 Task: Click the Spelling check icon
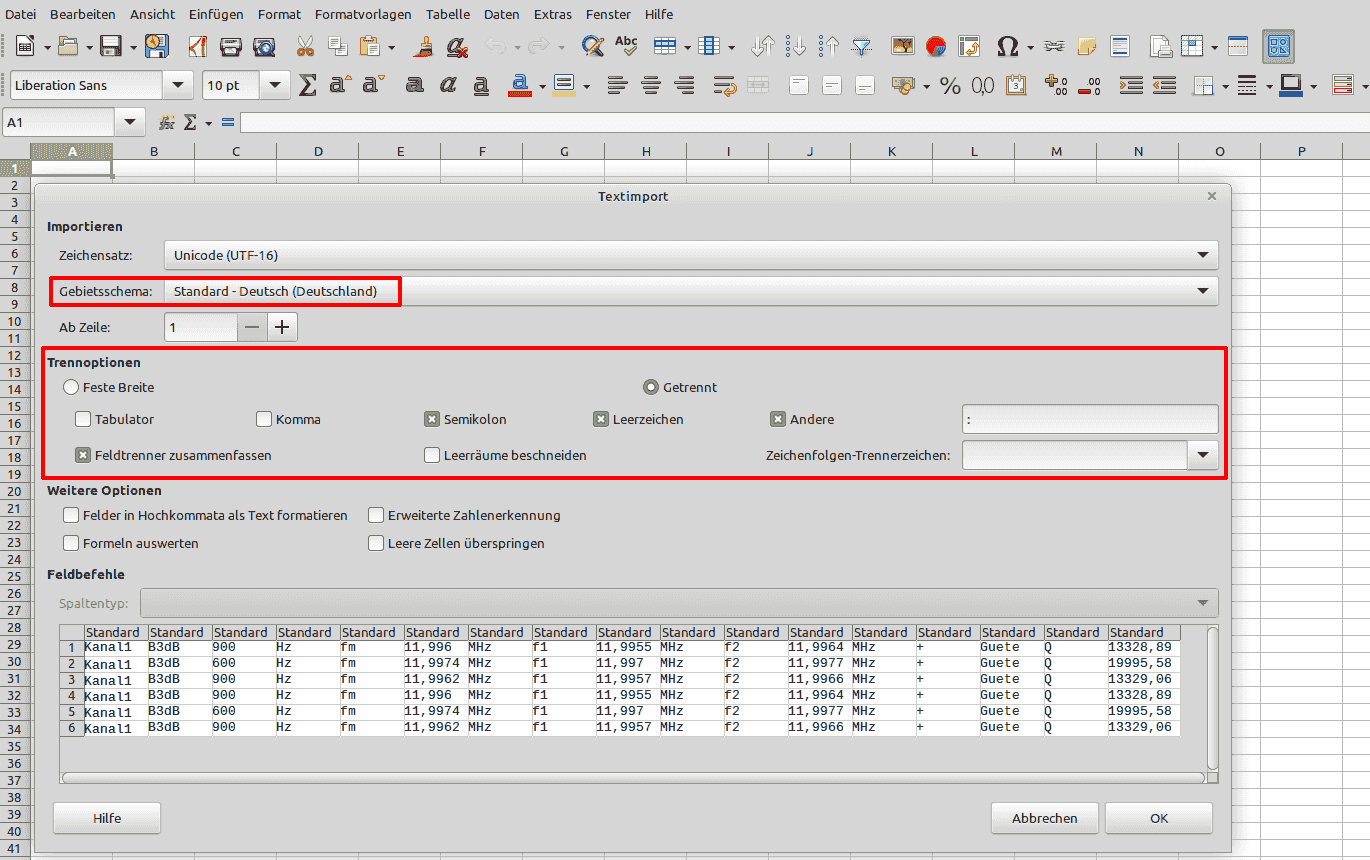pyautogui.click(x=626, y=46)
